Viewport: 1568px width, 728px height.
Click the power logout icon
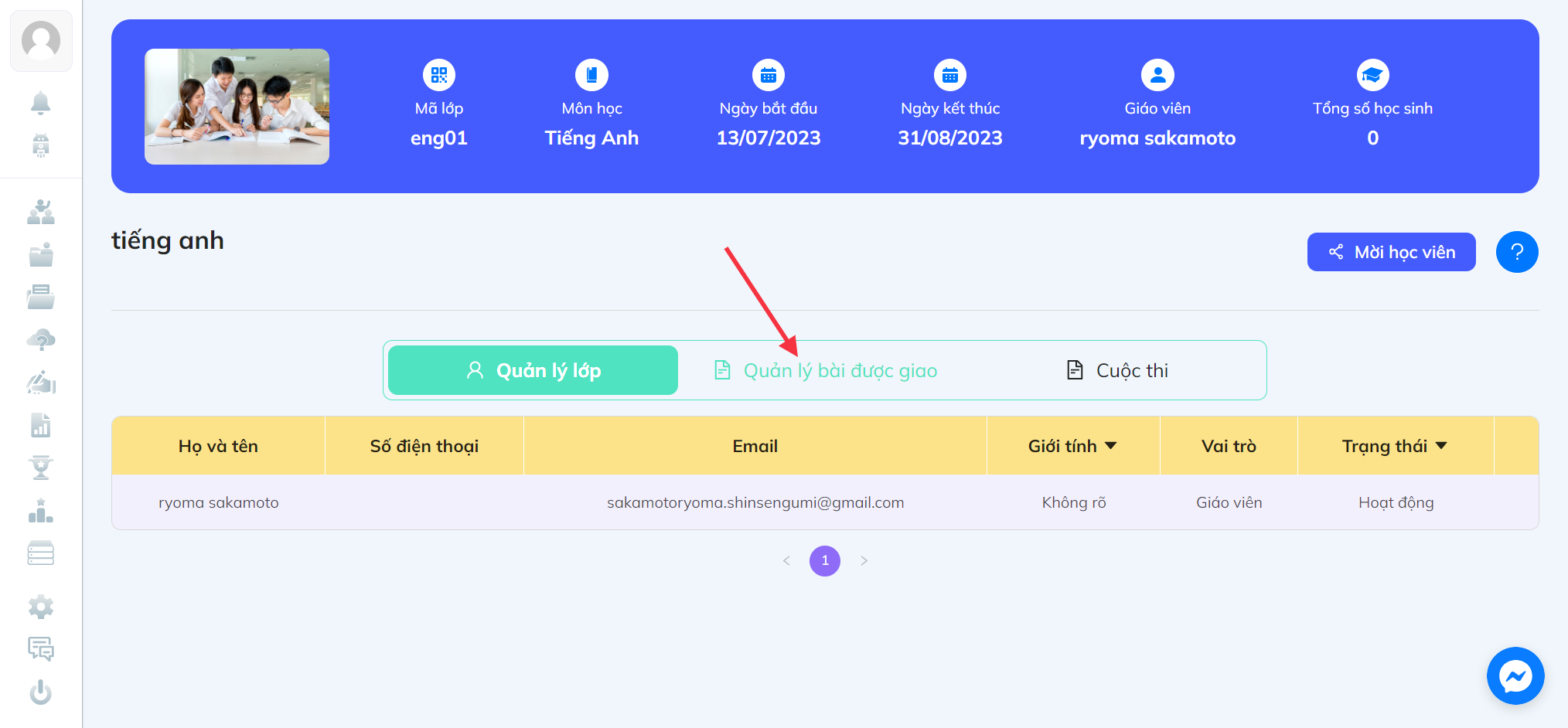pos(40,692)
